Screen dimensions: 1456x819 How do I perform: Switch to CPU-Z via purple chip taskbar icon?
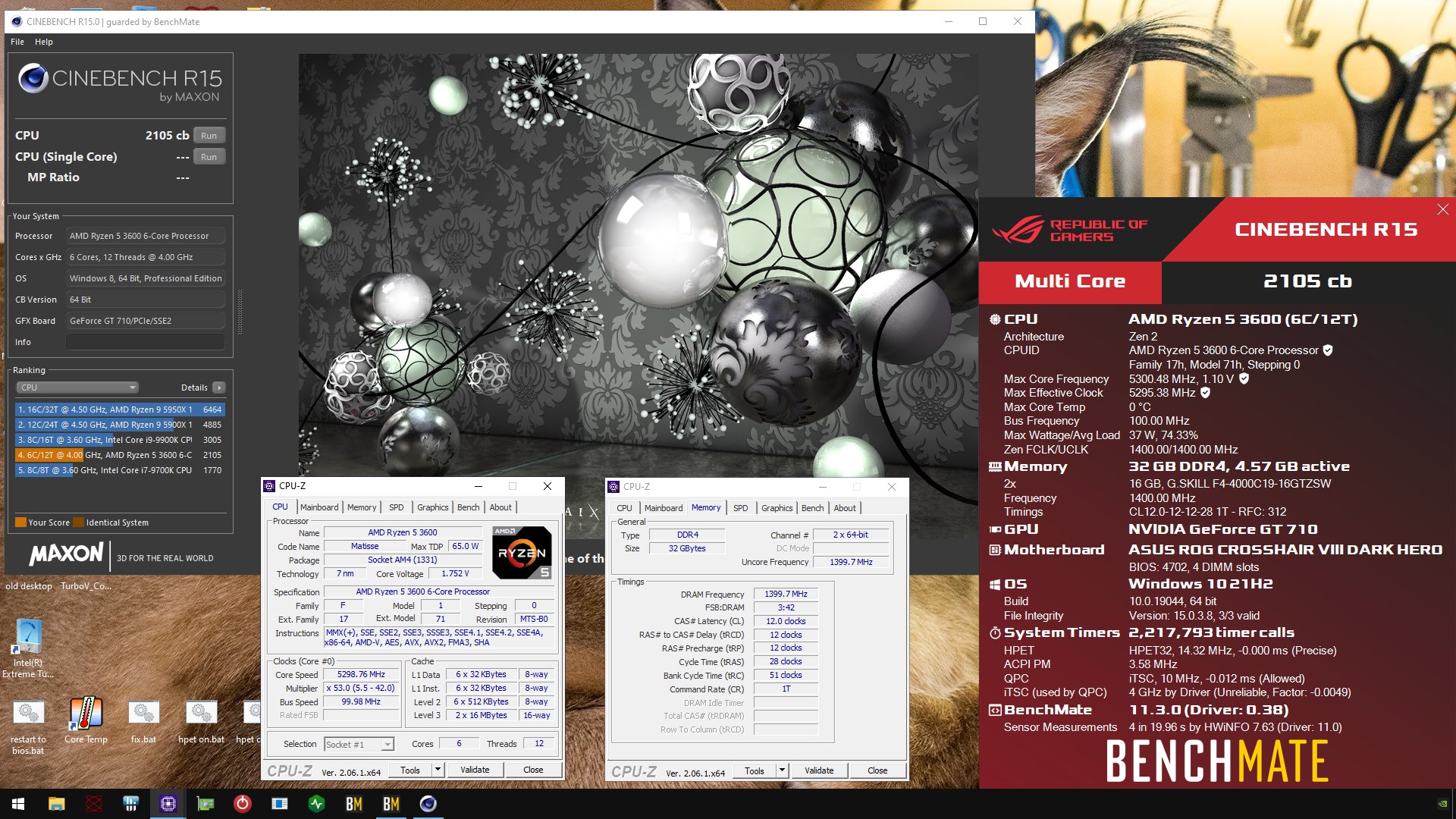168,804
